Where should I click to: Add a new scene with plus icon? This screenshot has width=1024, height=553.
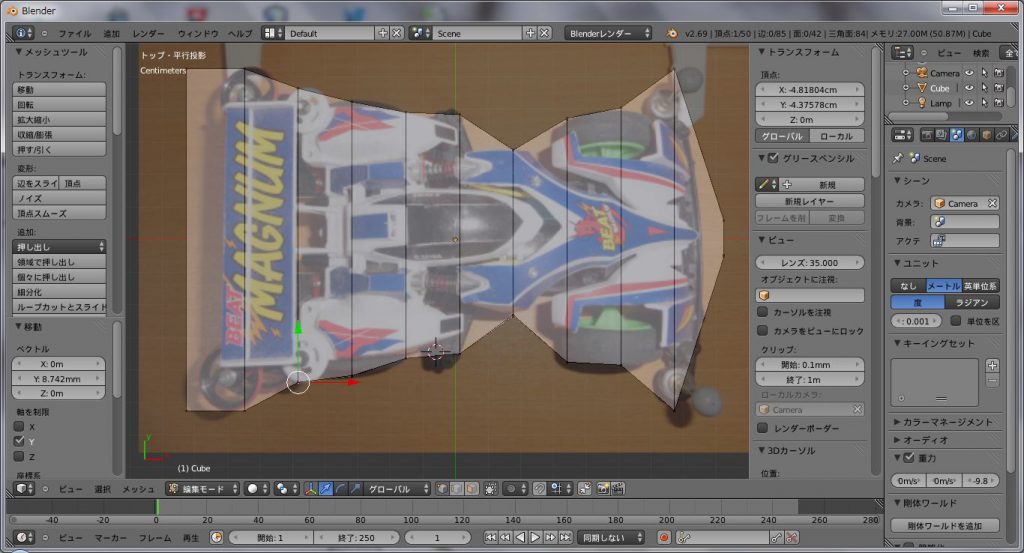pos(530,33)
